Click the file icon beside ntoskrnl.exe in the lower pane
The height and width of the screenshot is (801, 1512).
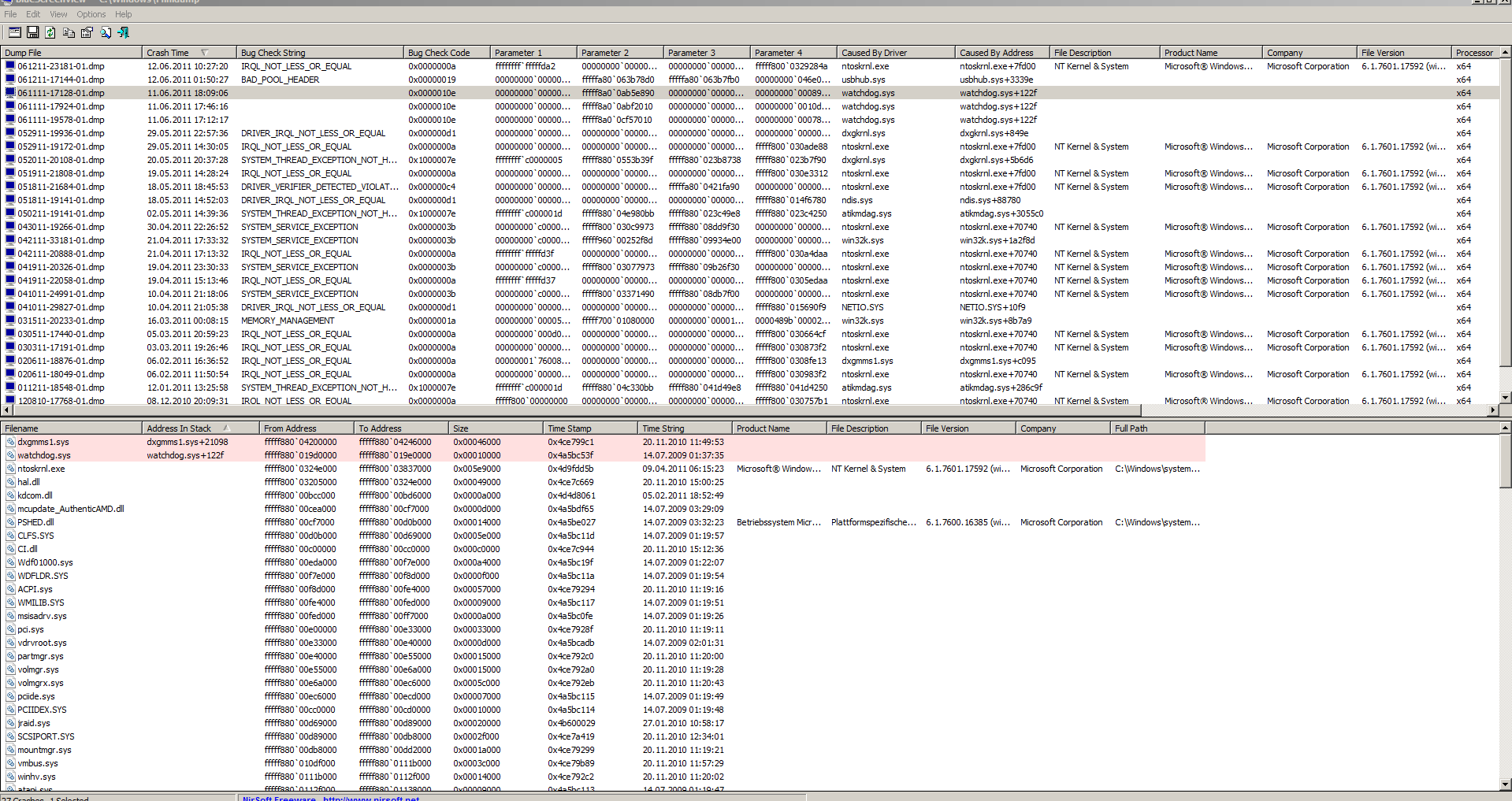[x=11, y=469]
